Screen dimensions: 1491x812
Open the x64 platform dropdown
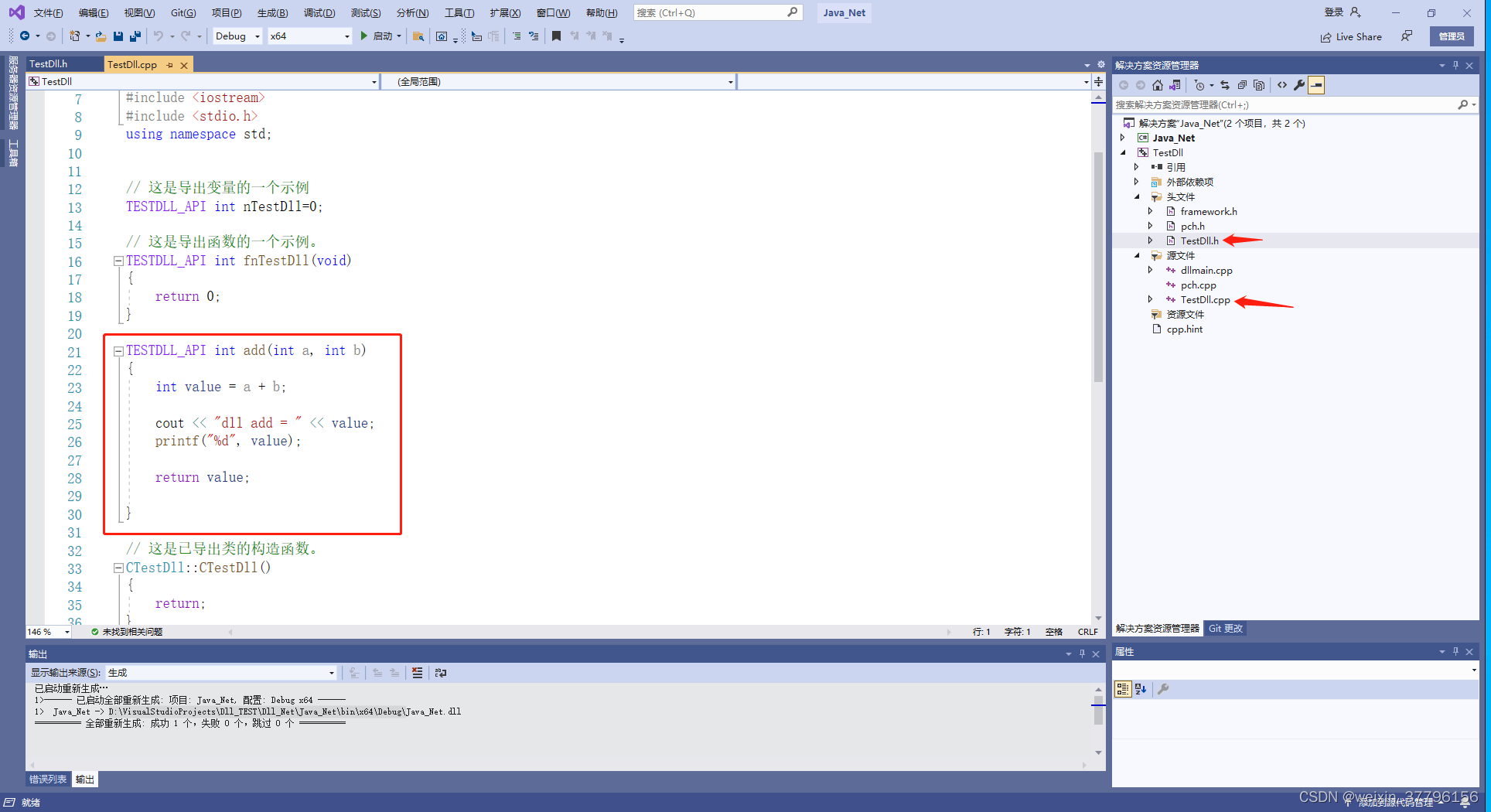coord(309,36)
